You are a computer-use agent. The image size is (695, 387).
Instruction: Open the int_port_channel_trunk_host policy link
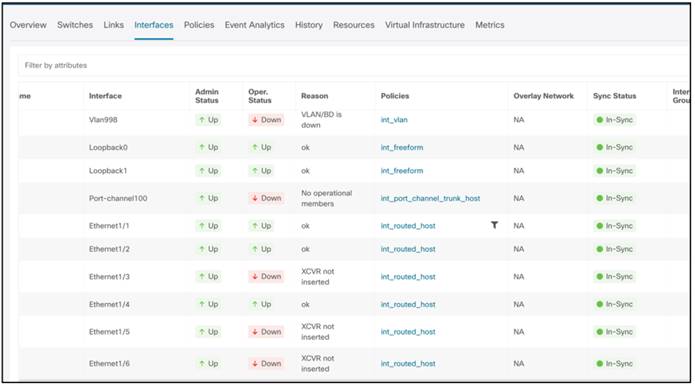430,198
